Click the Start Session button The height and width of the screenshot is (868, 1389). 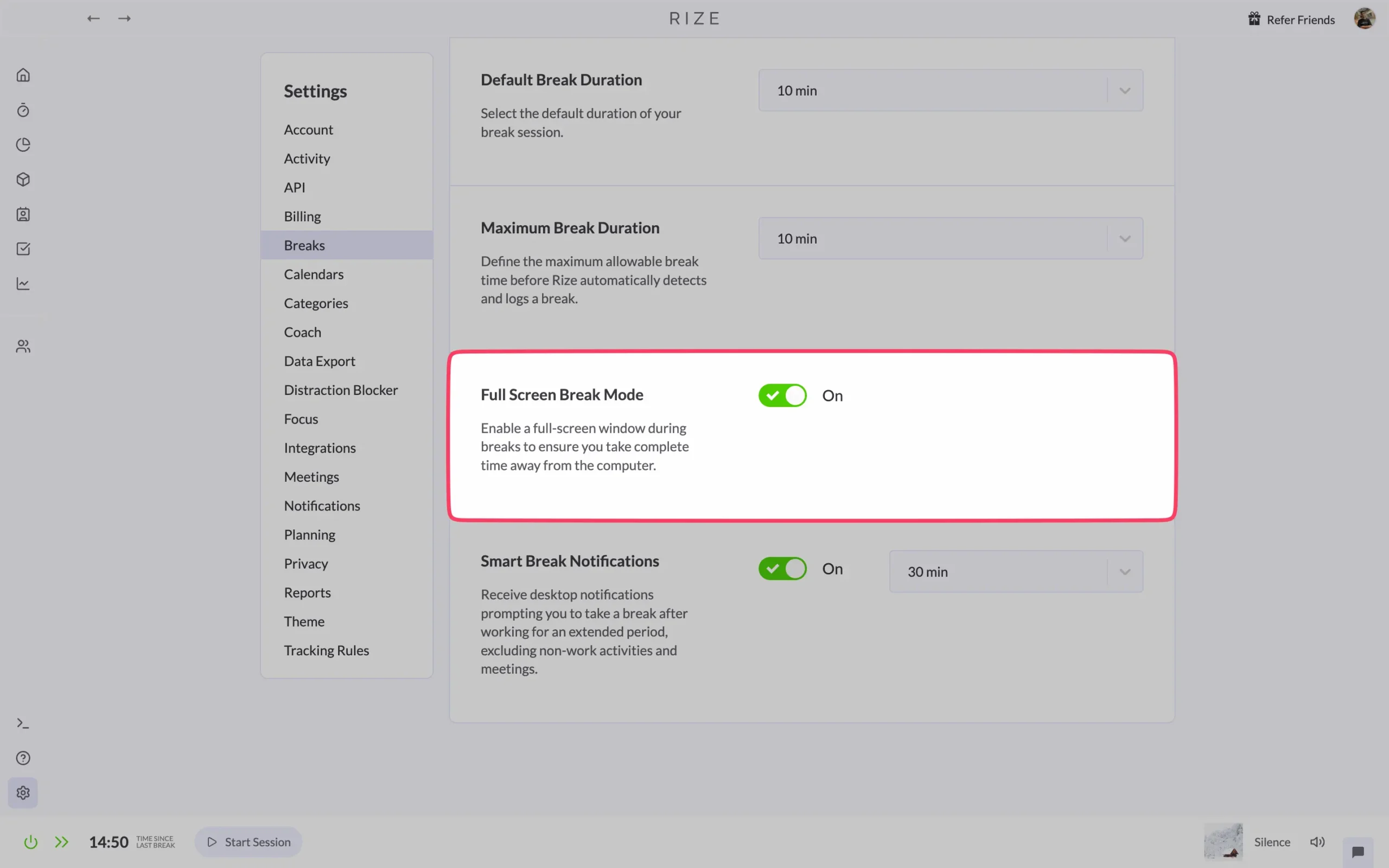249,842
